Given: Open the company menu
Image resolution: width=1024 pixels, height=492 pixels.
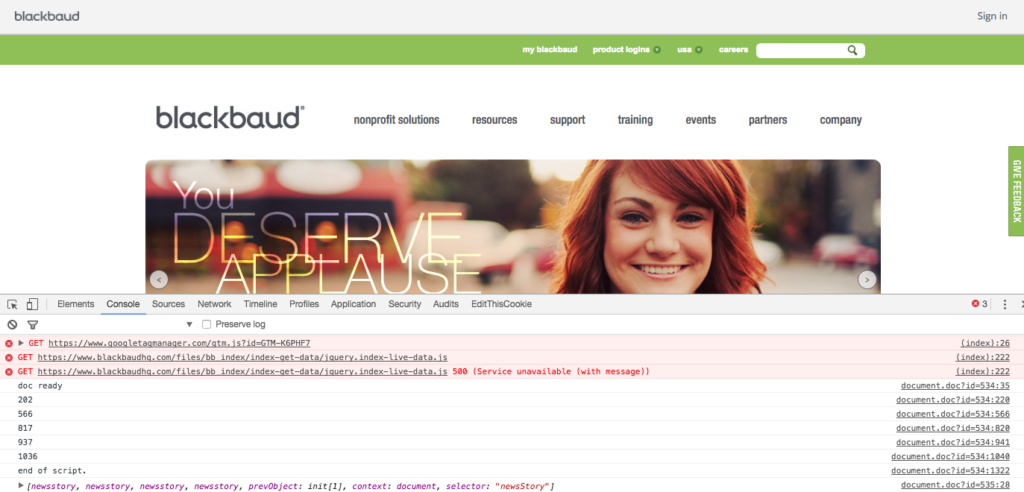Looking at the screenshot, I should point(840,120).
